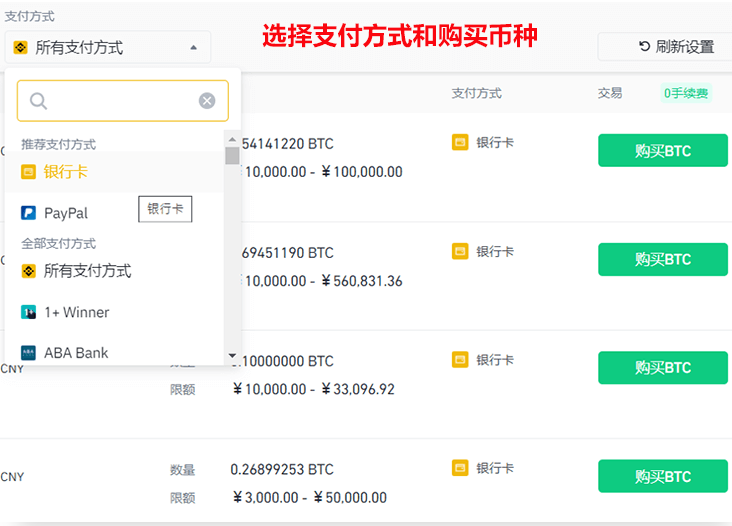Click the 0手续费 zero-fee badge
The width and height of the screenshot is (732, 526).
coord(686,94)
